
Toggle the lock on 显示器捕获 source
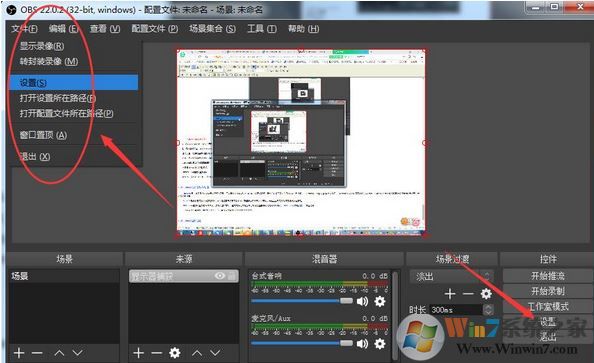[x=232, y=276]
